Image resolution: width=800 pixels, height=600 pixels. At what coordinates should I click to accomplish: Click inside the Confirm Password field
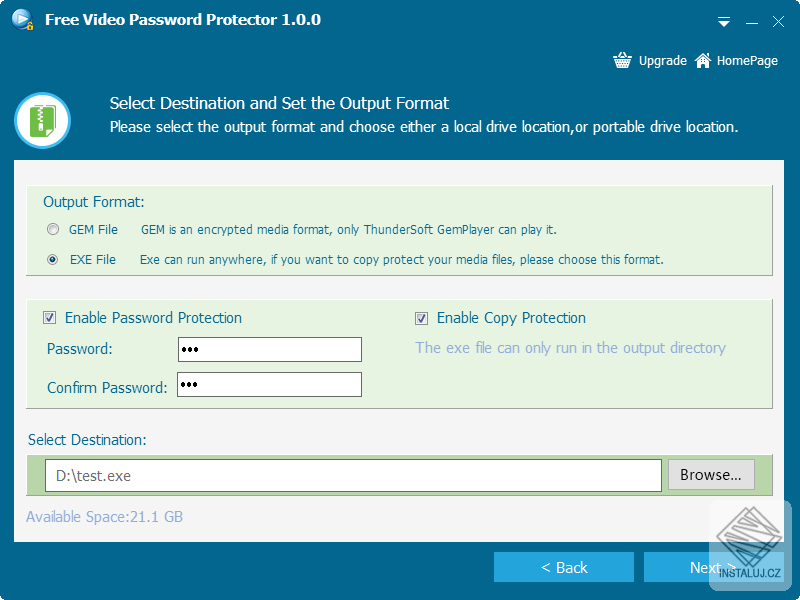(270, 384)
